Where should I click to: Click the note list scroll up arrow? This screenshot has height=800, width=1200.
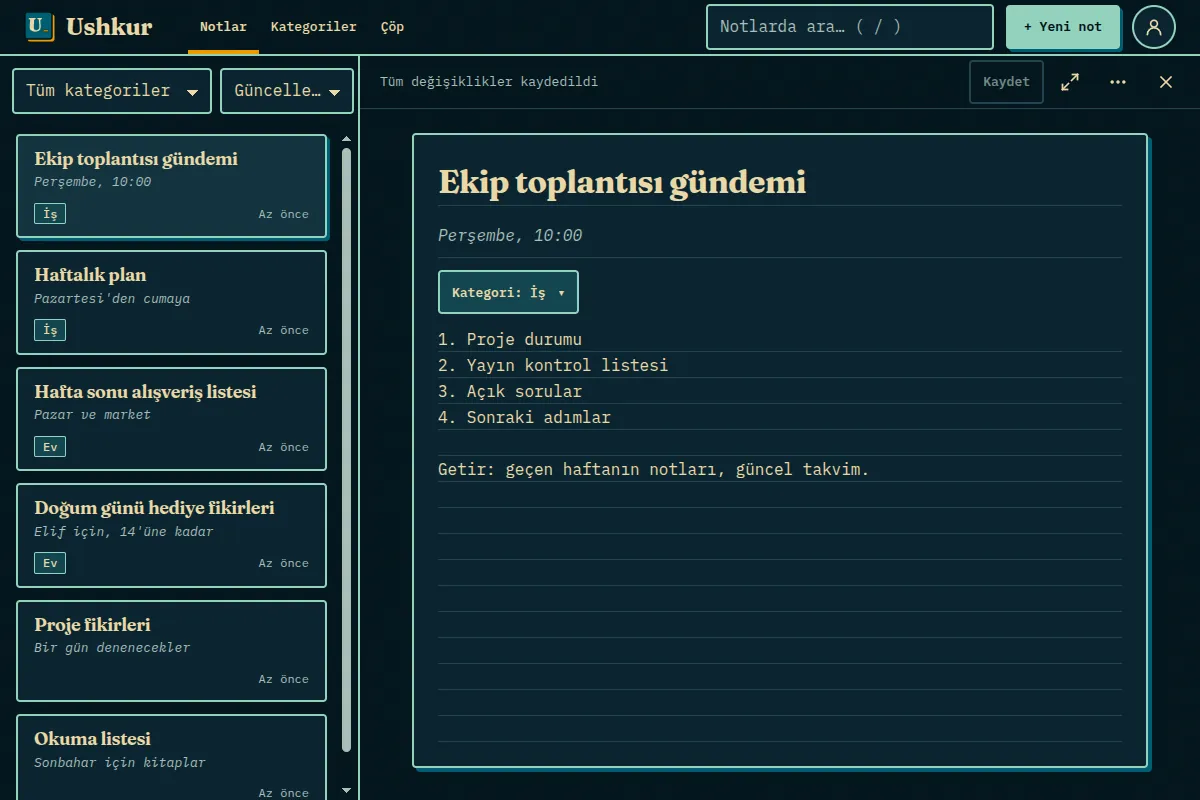tap(346, 139)
